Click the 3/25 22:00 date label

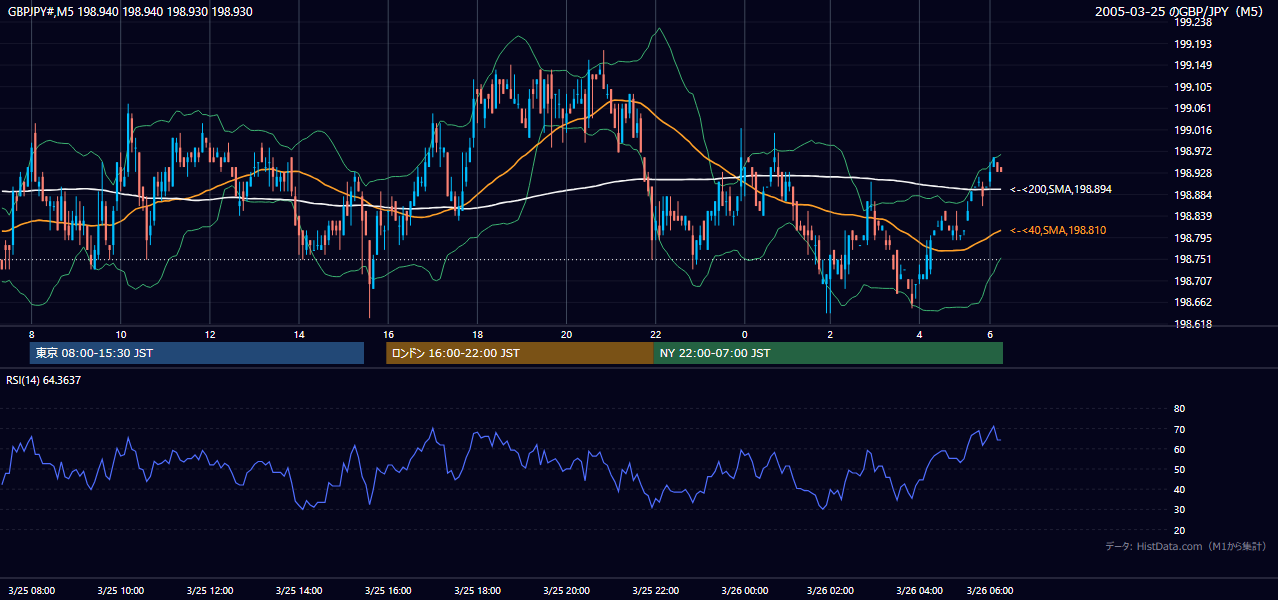[655, 590]
